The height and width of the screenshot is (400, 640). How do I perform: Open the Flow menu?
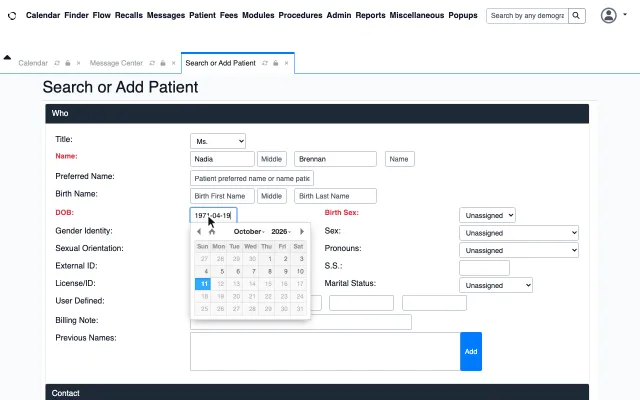pos(102,15)
